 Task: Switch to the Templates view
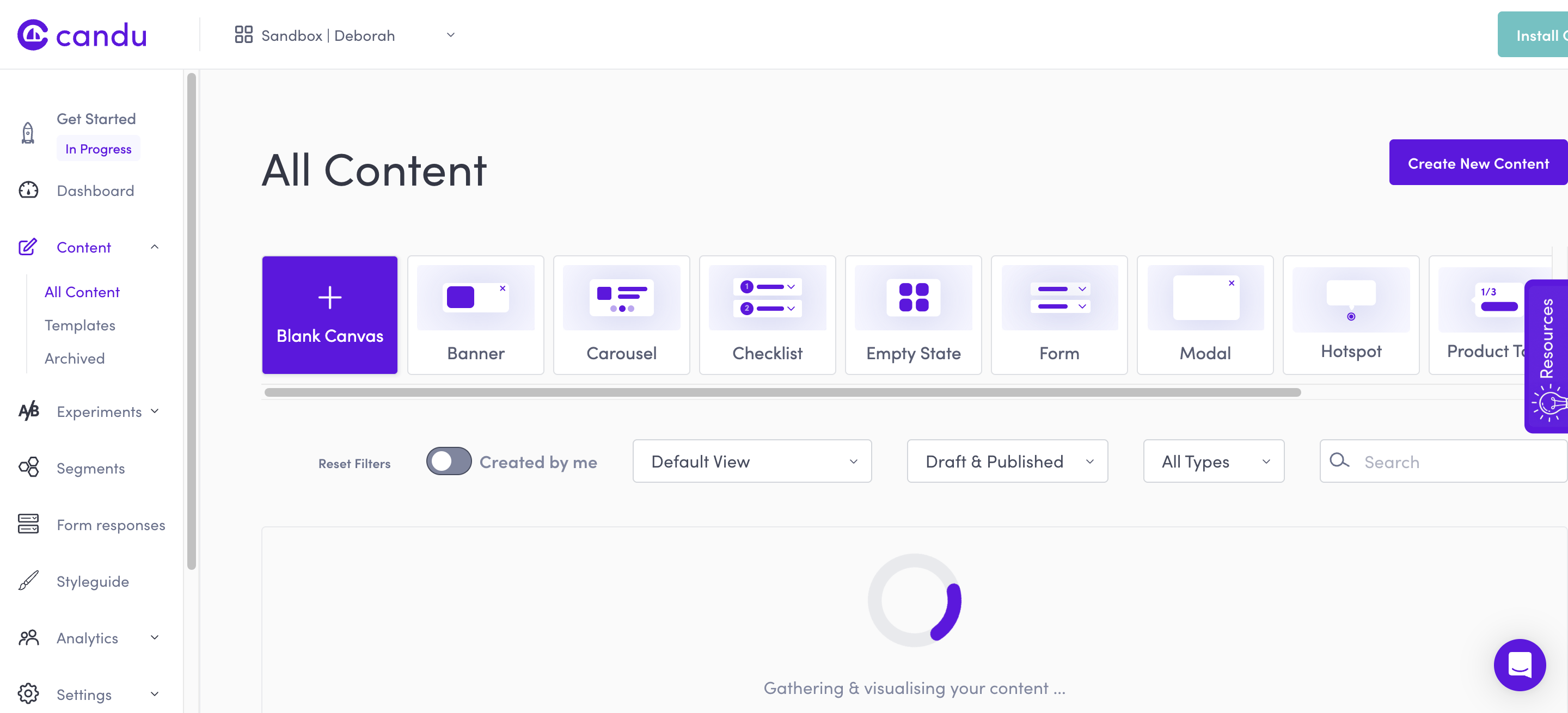(x=79, y=324)
